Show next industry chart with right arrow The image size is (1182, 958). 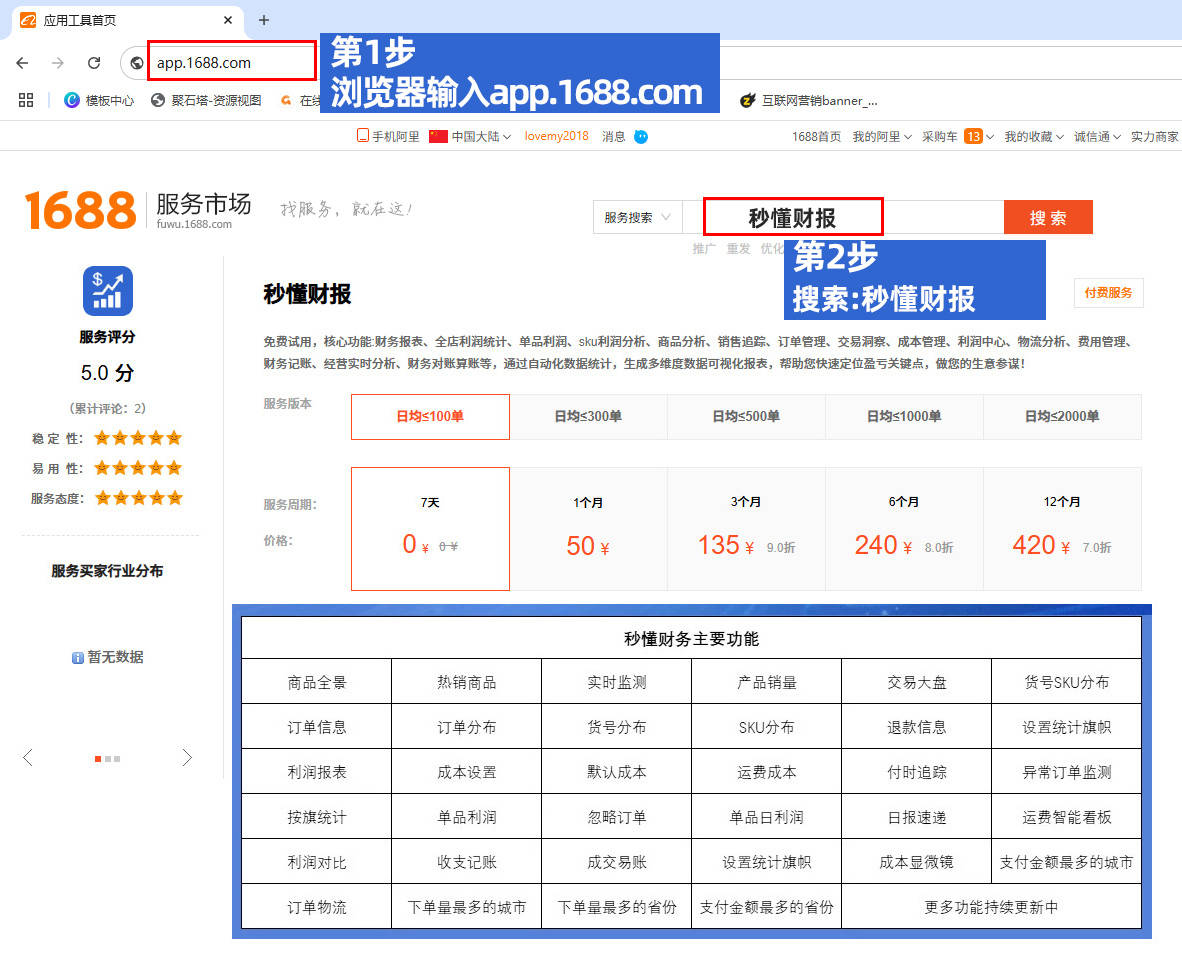pyautogui.click(x=187, y=758)
